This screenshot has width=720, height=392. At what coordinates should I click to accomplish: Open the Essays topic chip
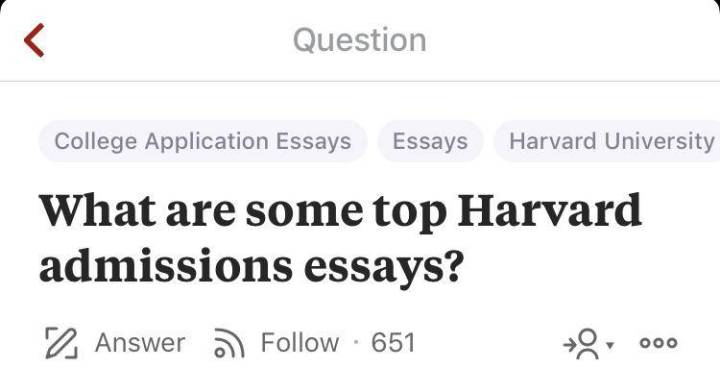click(x=430, y=141)
